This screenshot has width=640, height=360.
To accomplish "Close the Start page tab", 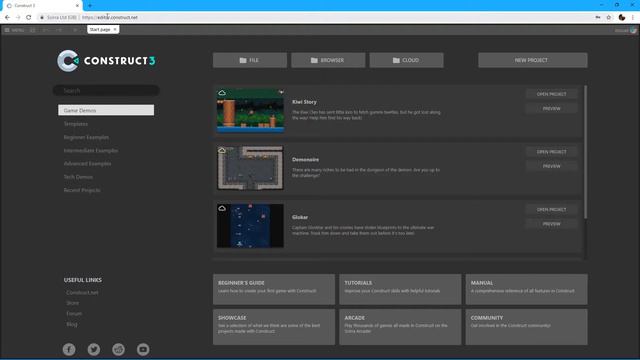I will pos(115,29).
